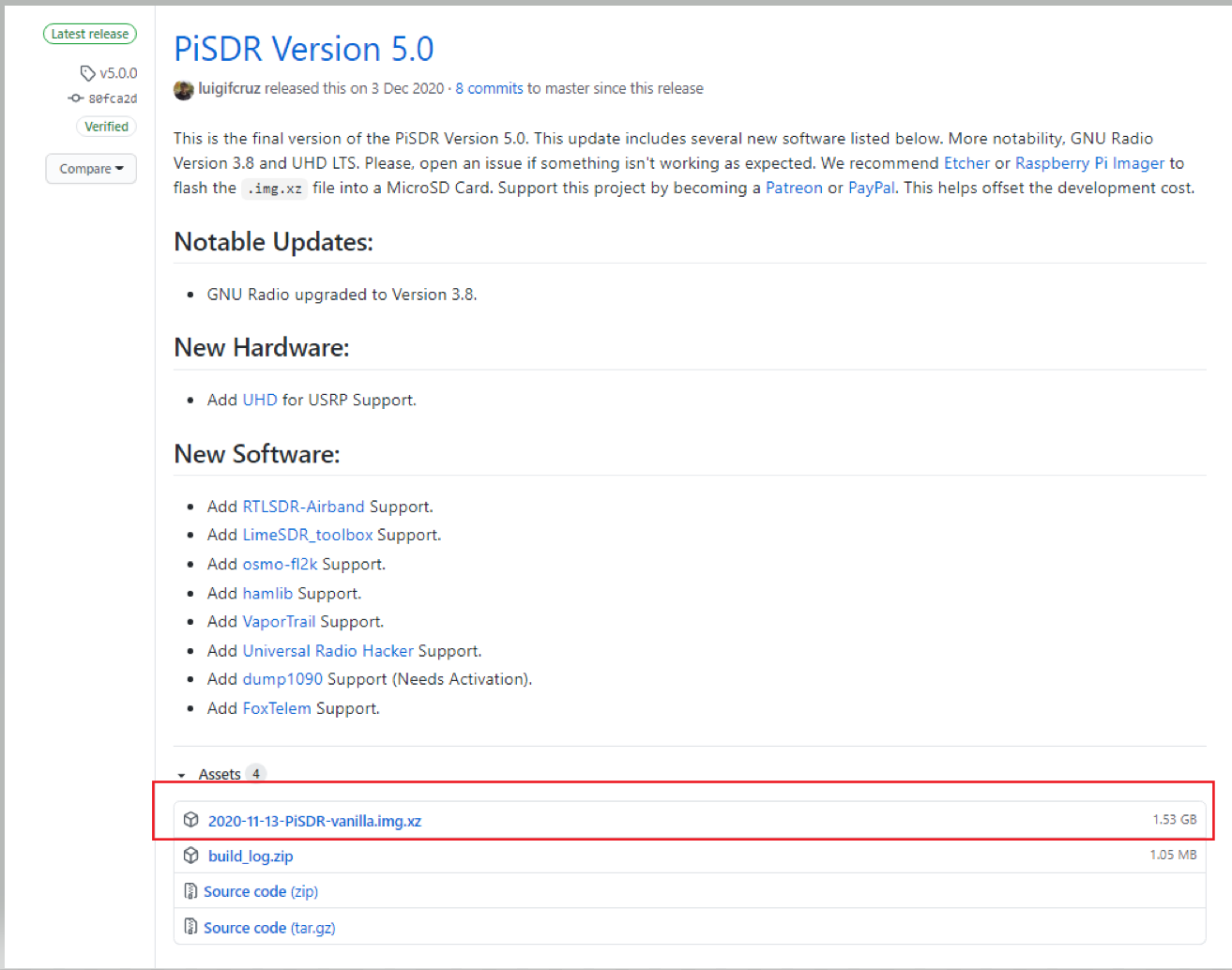Open the VaporTrail link

point(279,621)
